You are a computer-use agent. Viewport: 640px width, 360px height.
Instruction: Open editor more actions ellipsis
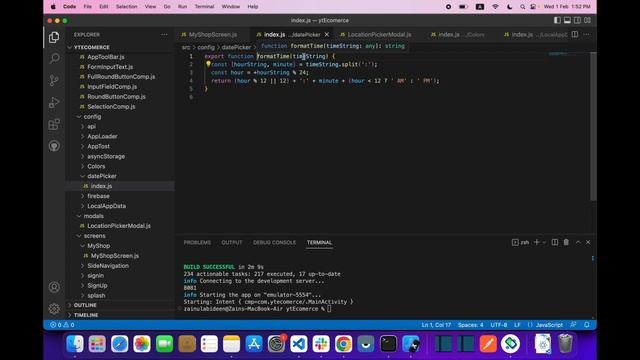587,34
